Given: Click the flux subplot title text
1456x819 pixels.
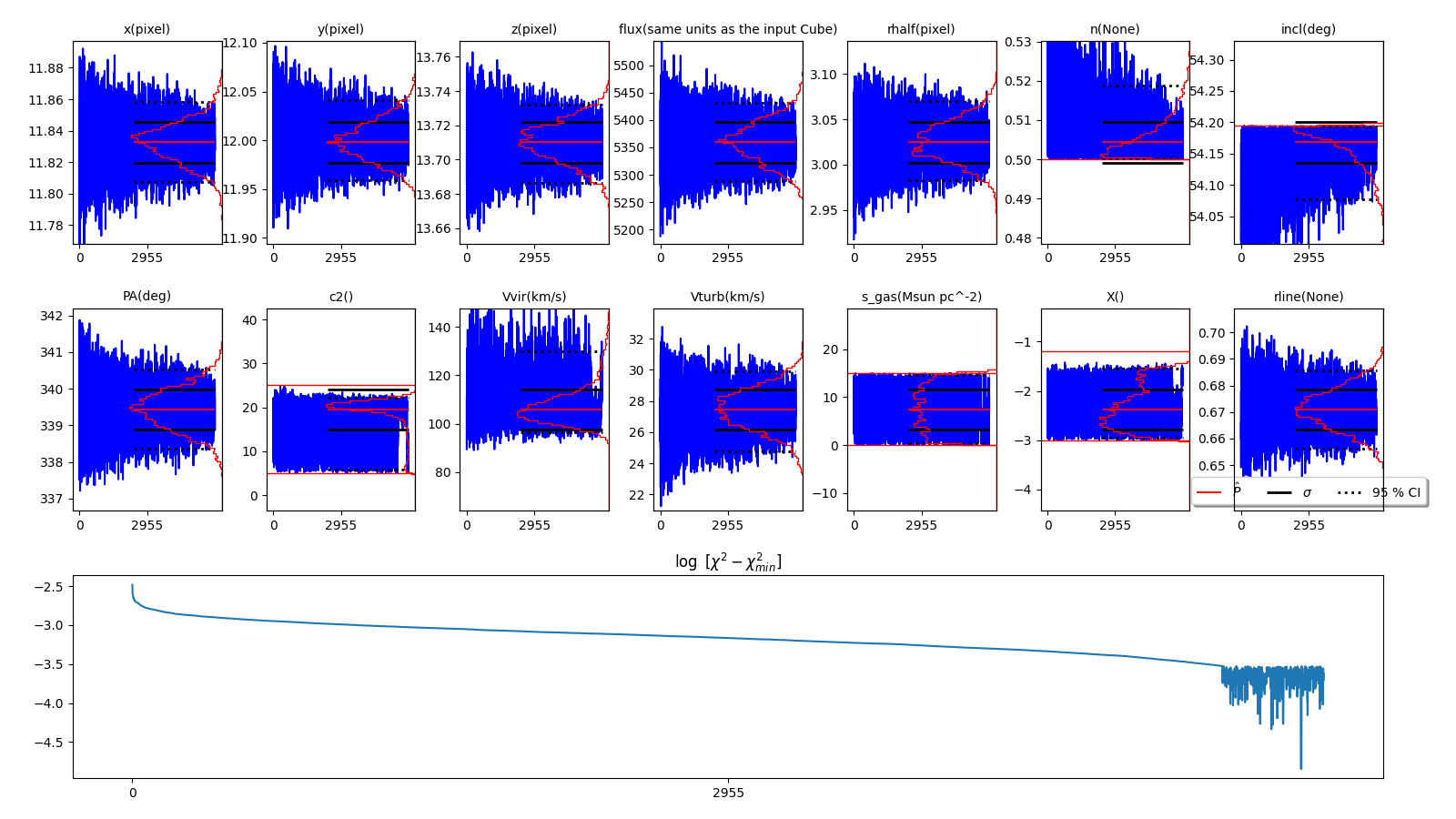Looking at the screenshot, I should pyautogui.click(x=727, y=29).
